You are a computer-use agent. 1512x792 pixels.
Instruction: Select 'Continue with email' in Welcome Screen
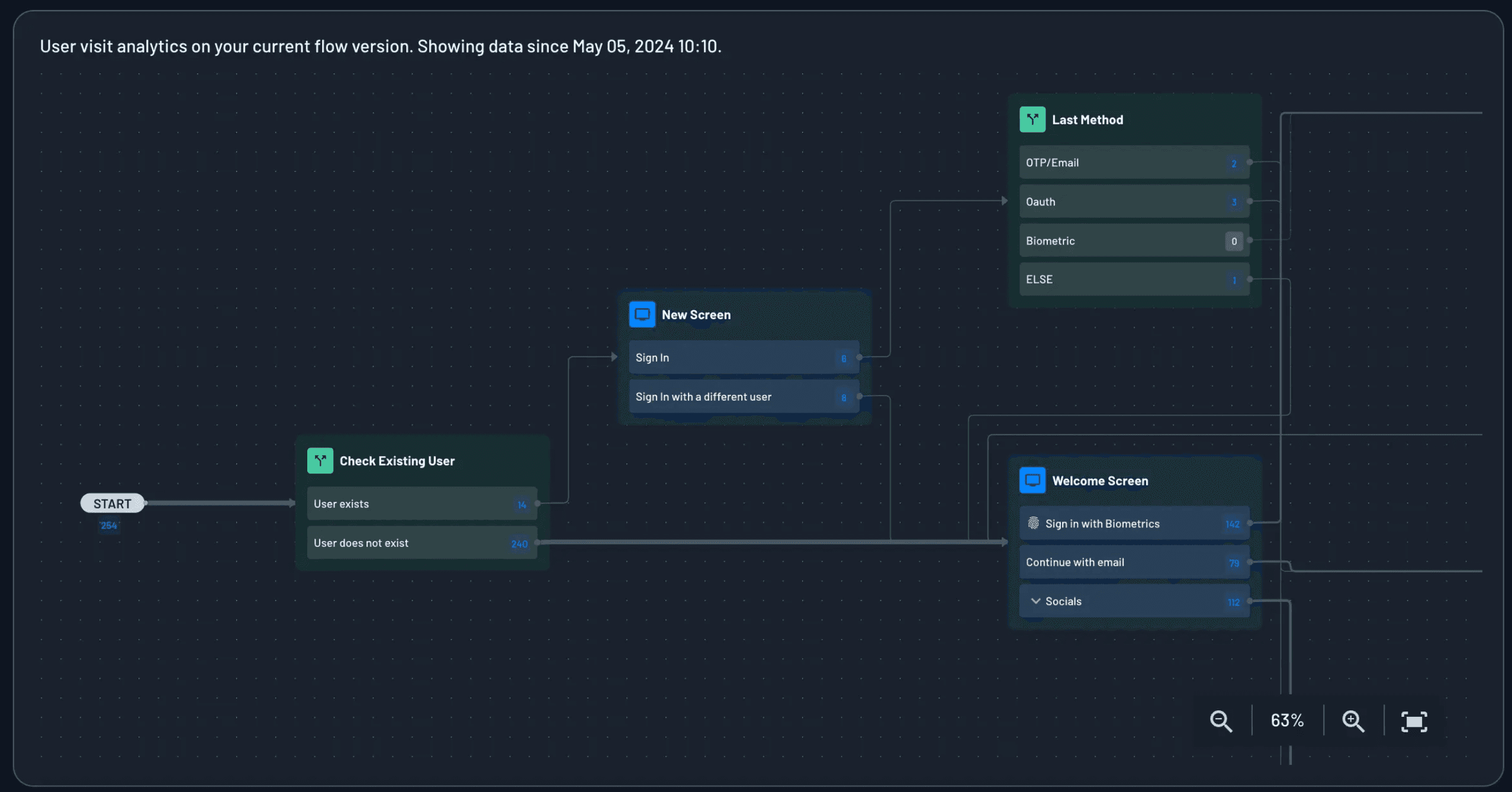point(1134,562)
